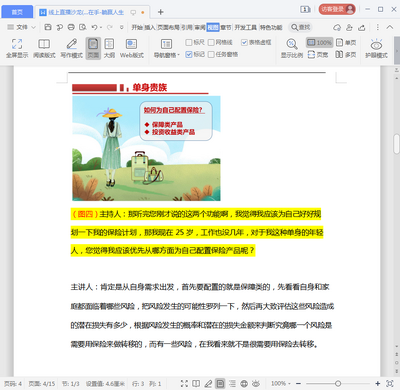The image size is (400, 390).
Task: Expand the Undo history dropdown arrow
Action: pos(101,28)
